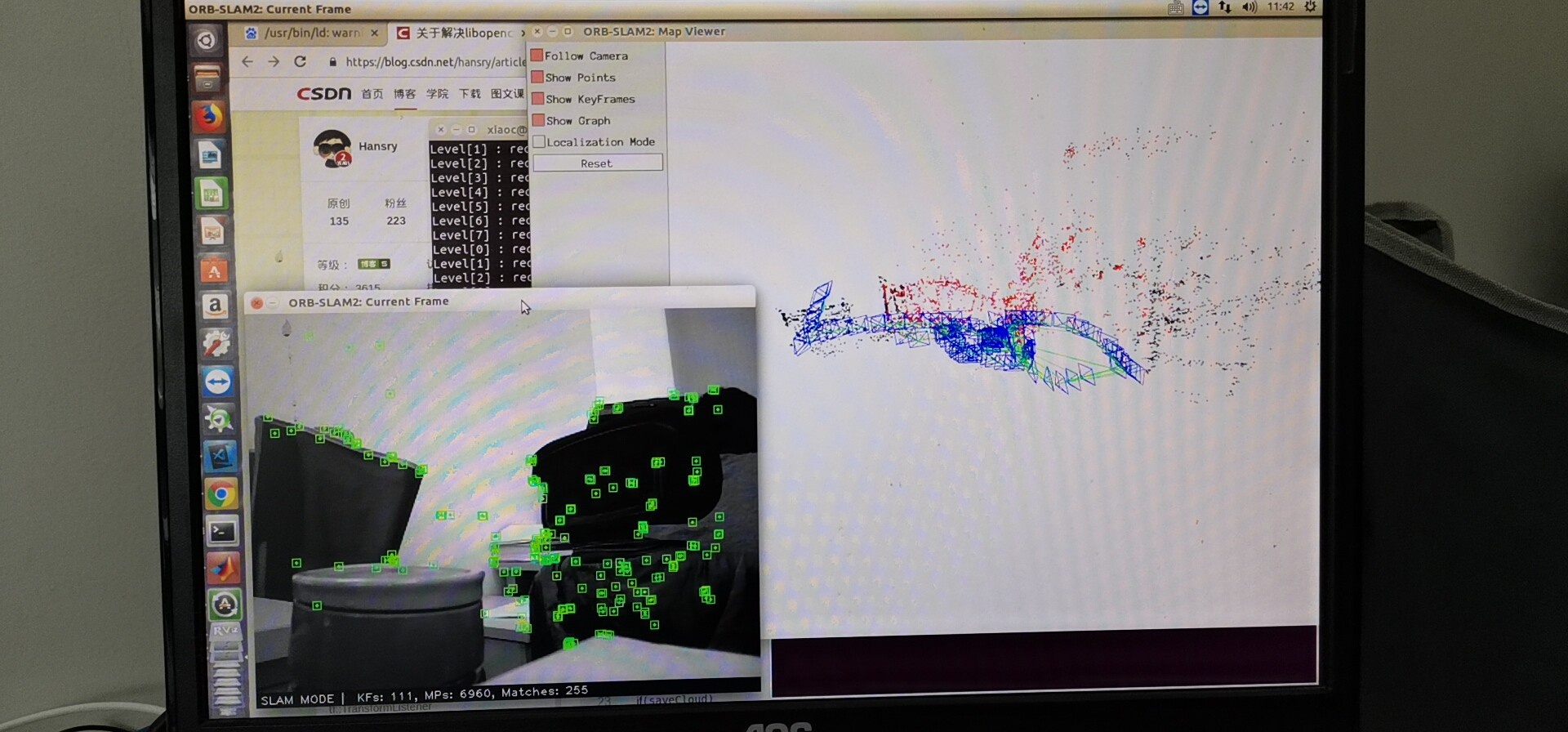Open the Hansry author profile link
1568x732 pixels.
(x=378, y=146)
